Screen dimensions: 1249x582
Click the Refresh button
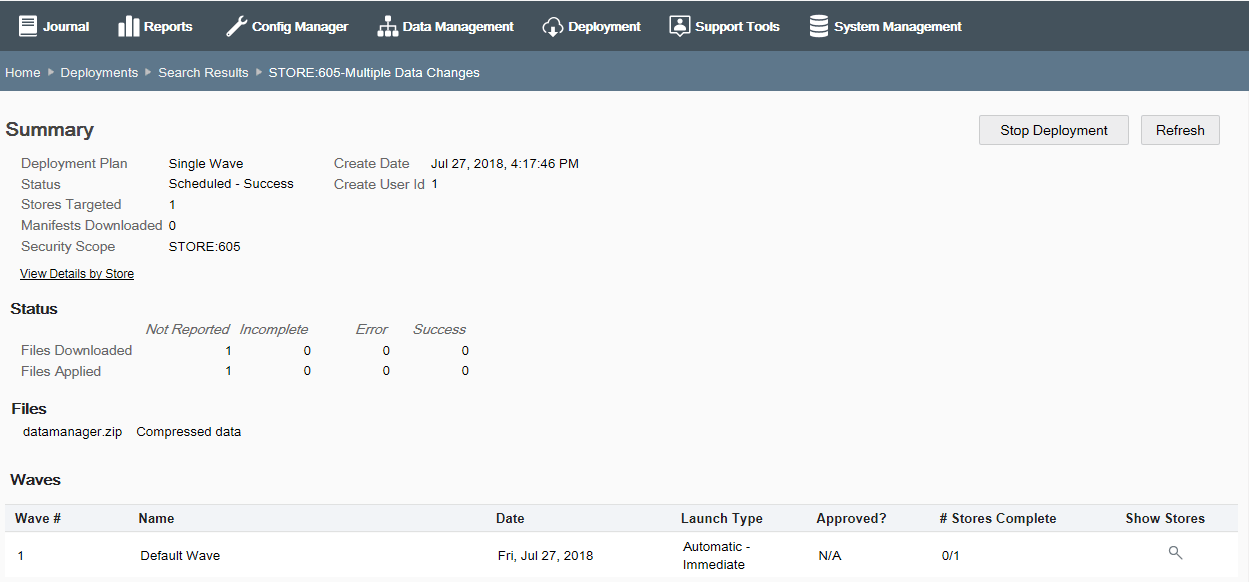[x=1180, y=129]
